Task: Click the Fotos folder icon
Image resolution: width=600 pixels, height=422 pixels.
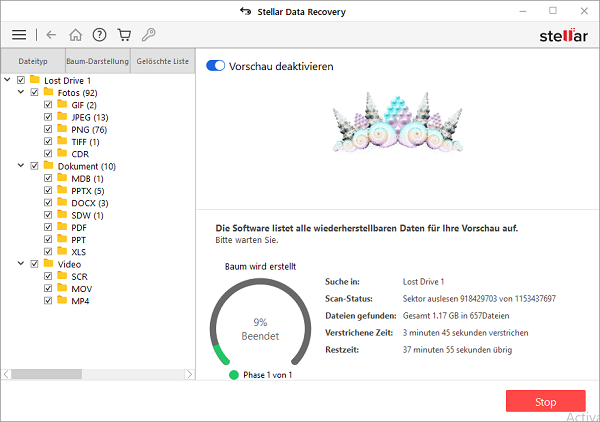Action: (49, 92)
